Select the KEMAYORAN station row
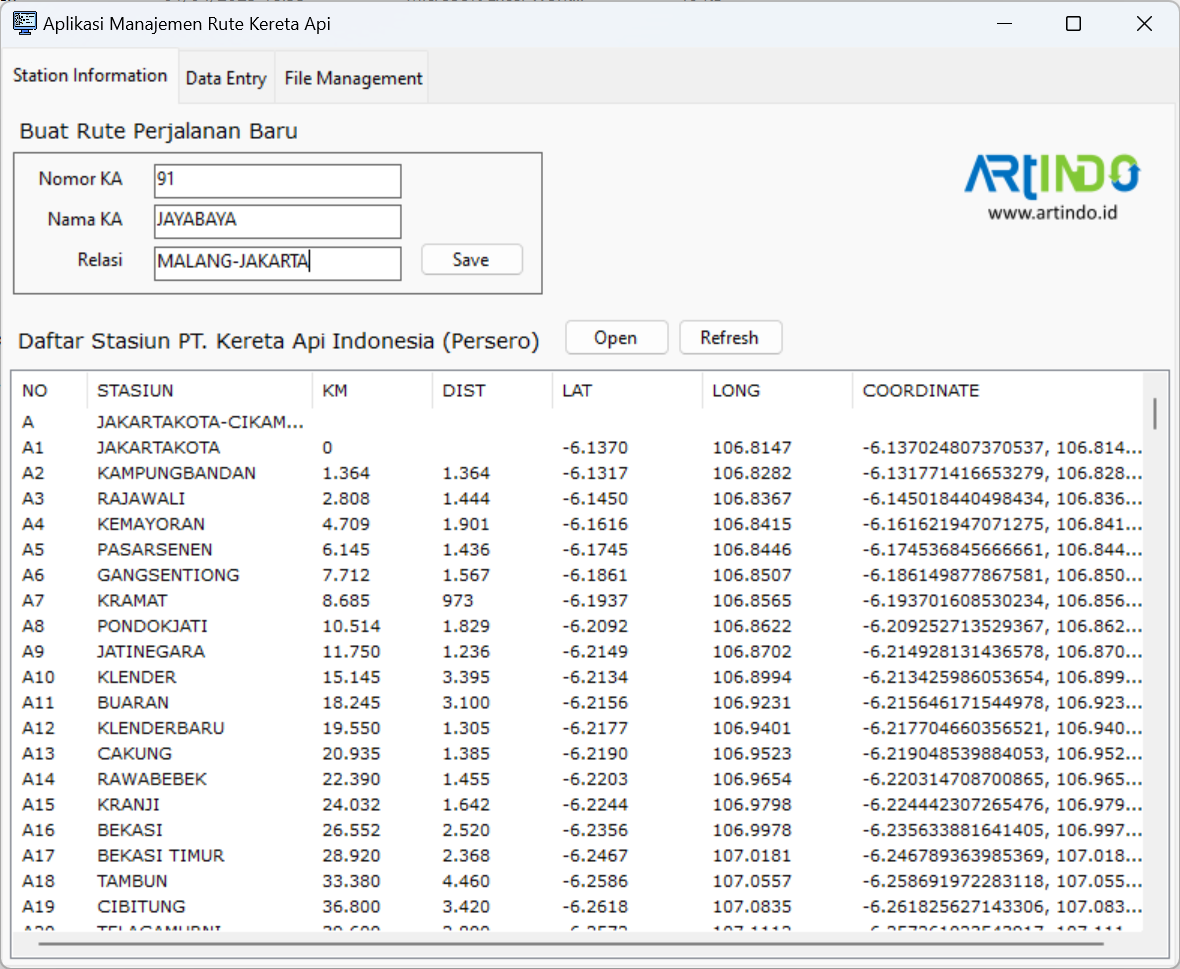This screenshot has height=969, width=1180. click(x=151, y=524)
